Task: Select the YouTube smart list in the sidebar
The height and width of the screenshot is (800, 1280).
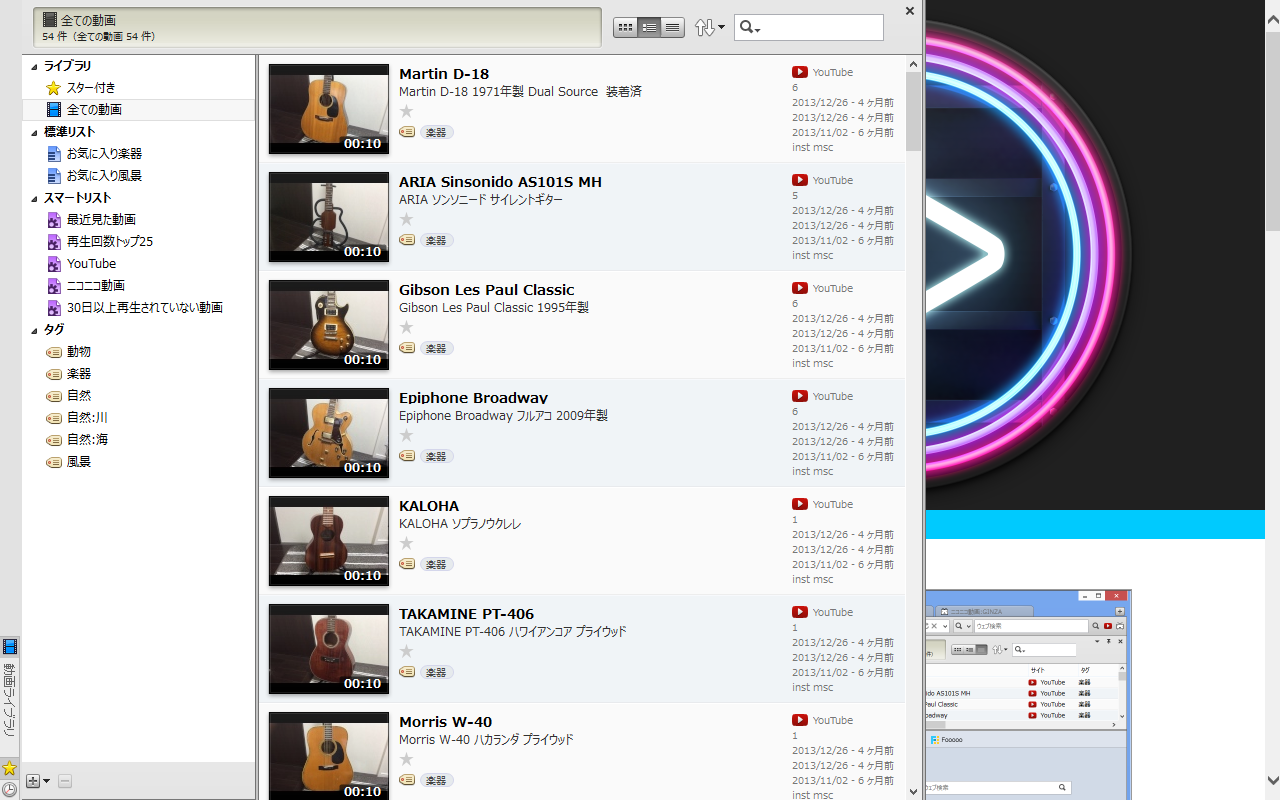Action: (91, 264)
